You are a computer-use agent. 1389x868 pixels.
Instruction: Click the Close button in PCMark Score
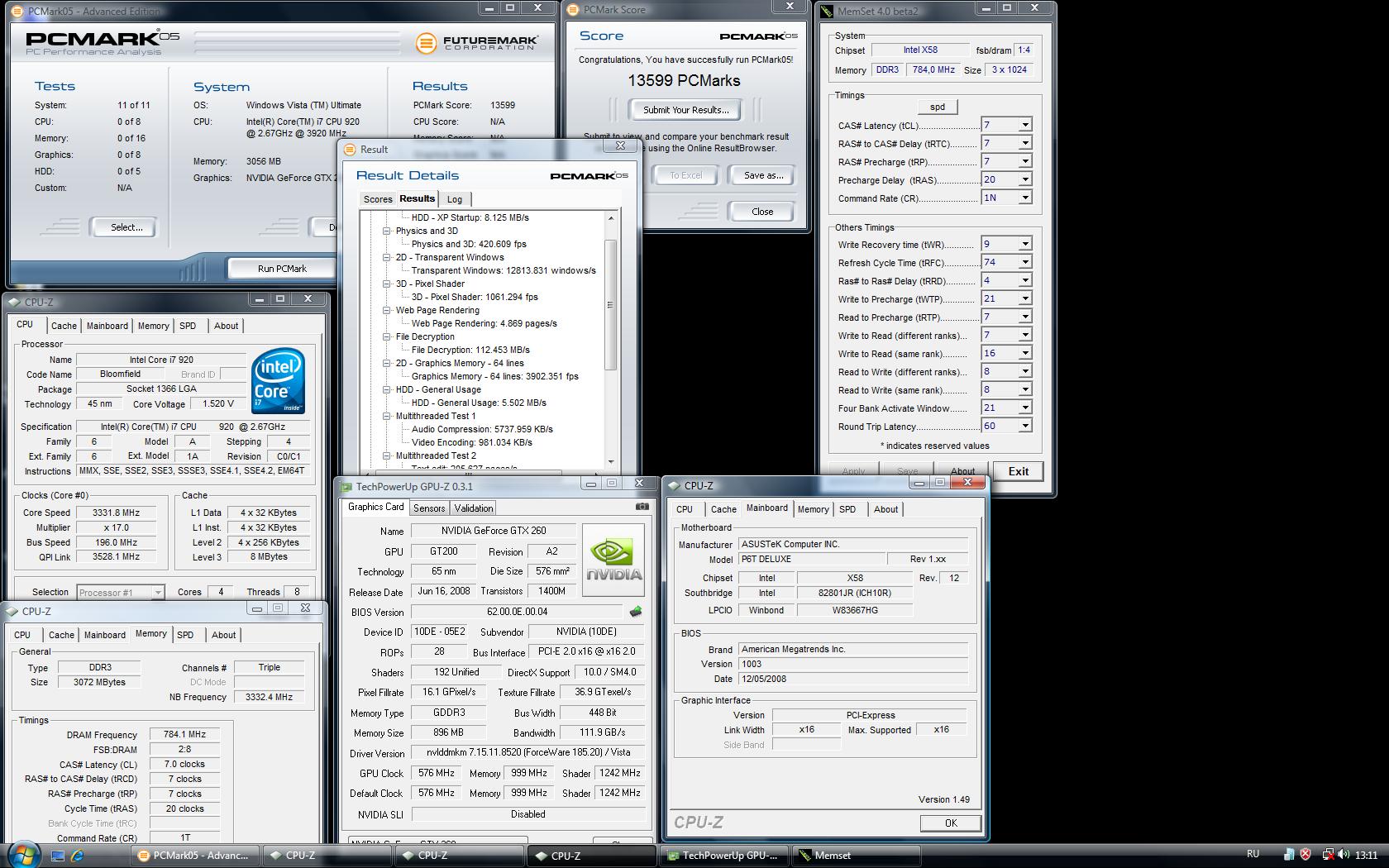[762, 212]
